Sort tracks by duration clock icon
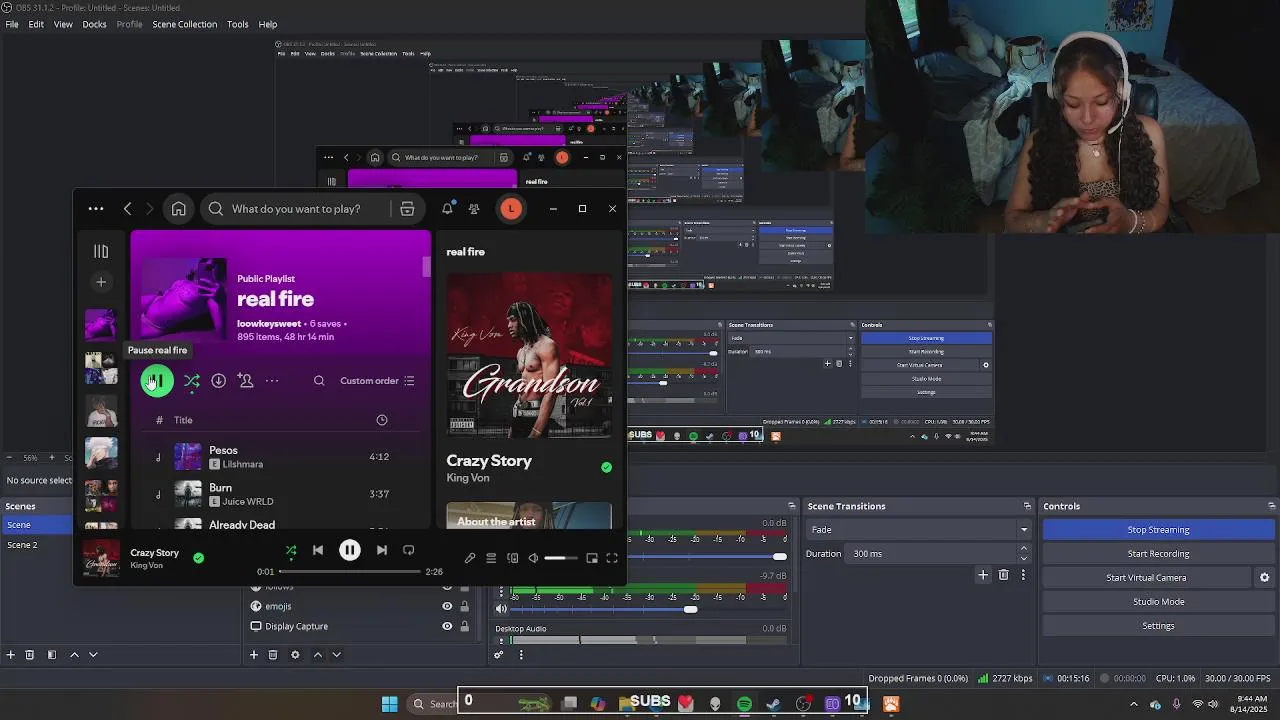 point(382,420)
